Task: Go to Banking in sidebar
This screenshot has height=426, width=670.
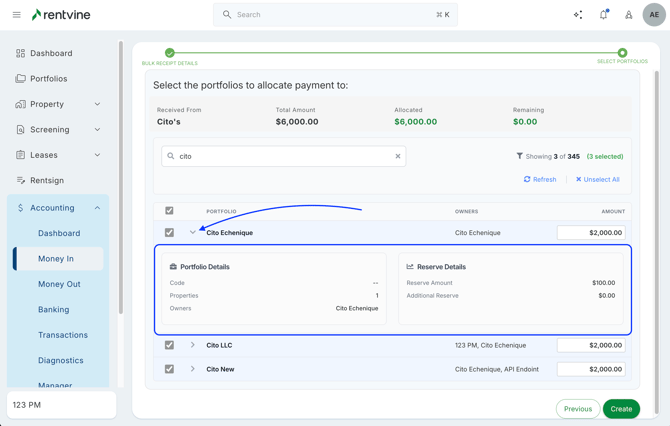Action: tap(54, 310)
